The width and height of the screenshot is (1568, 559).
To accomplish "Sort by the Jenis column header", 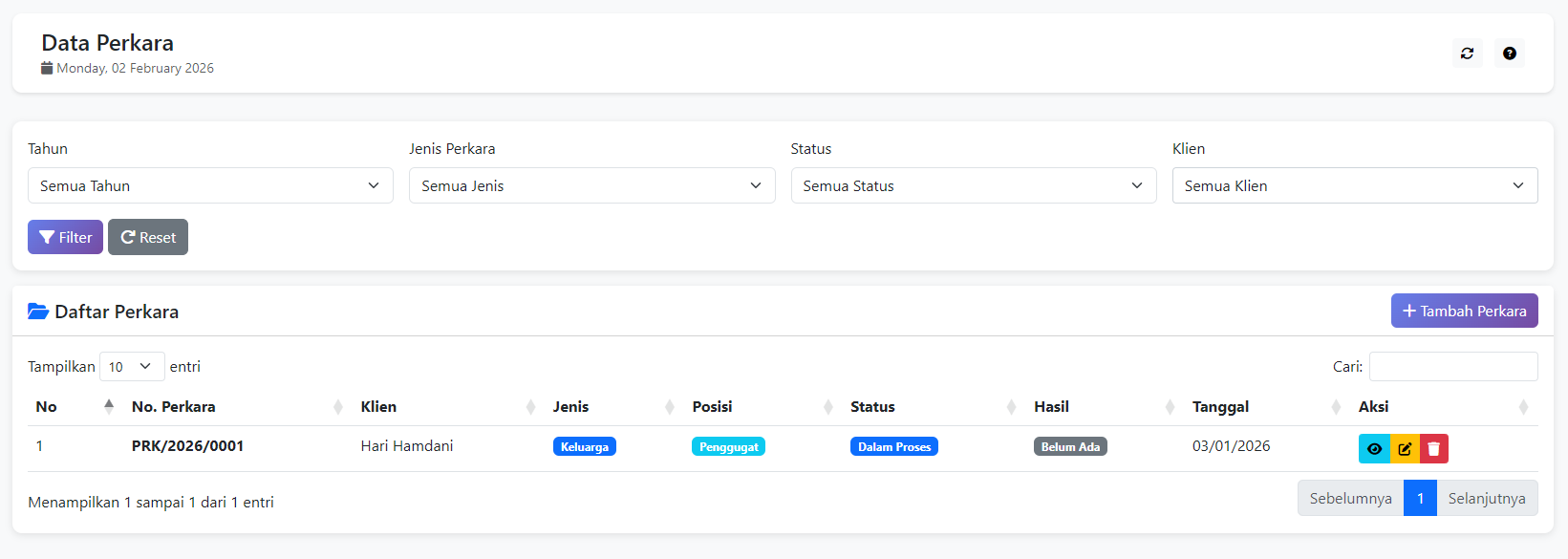I will 614,407.
